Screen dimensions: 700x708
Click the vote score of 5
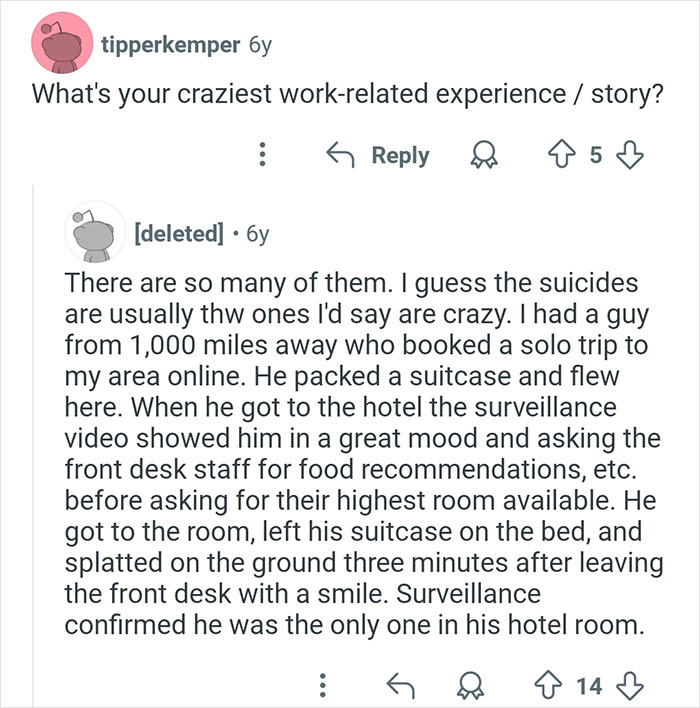595,156
